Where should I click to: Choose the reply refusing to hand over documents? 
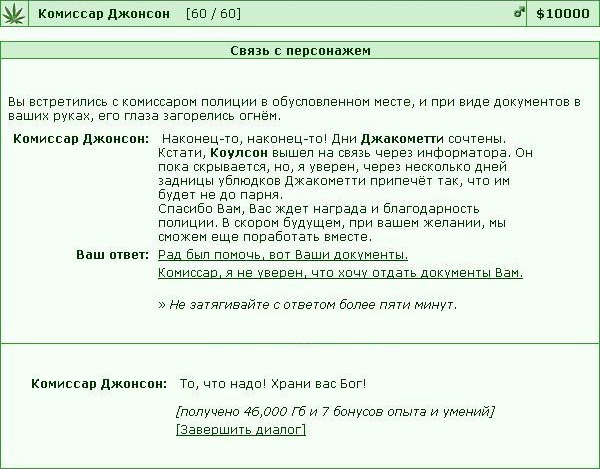340,273
